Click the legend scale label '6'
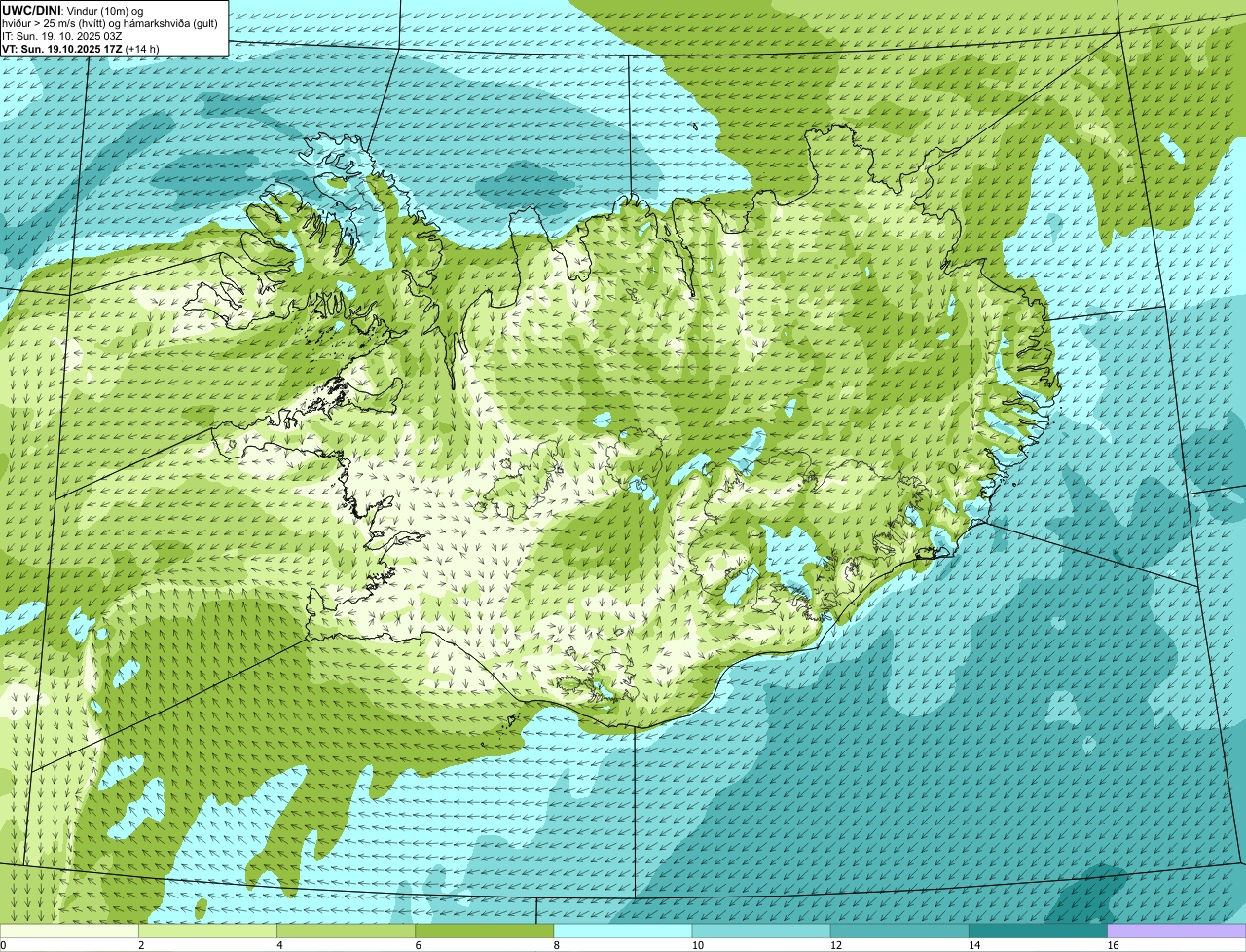 pos(418,945)
